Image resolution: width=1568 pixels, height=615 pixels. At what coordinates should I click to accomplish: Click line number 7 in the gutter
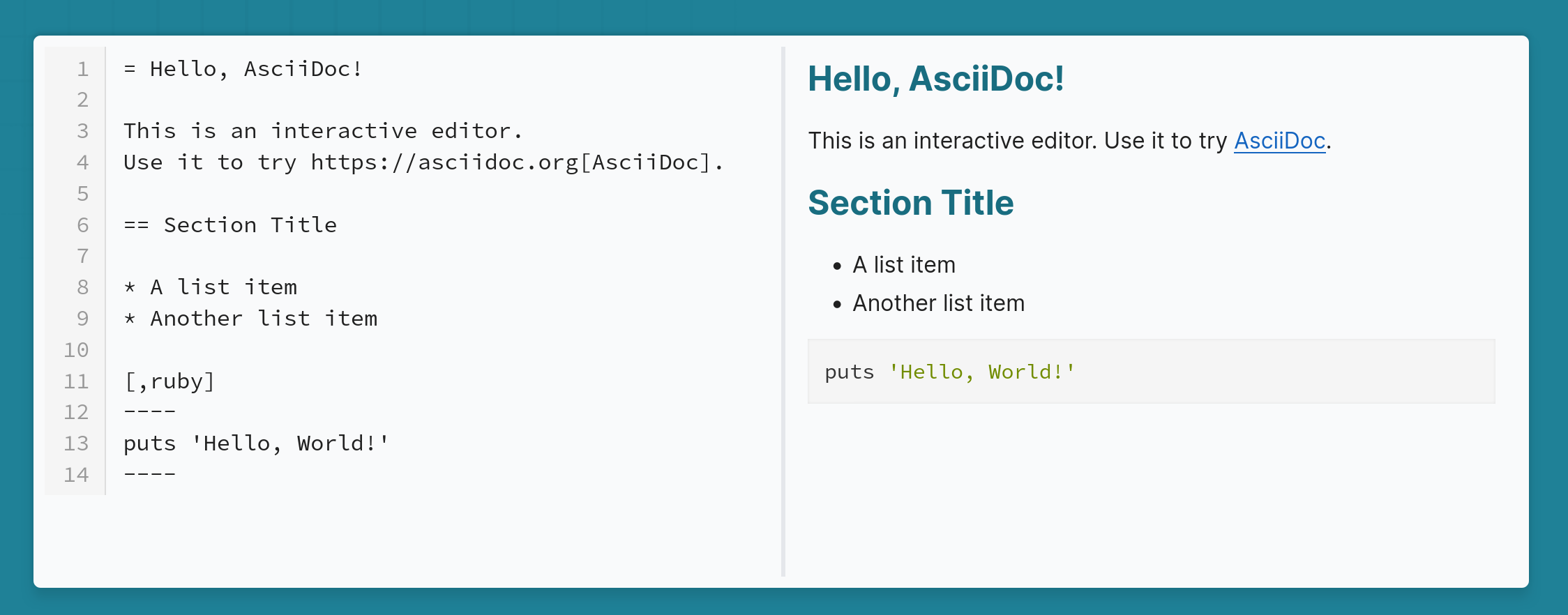(x=83, y=256)
